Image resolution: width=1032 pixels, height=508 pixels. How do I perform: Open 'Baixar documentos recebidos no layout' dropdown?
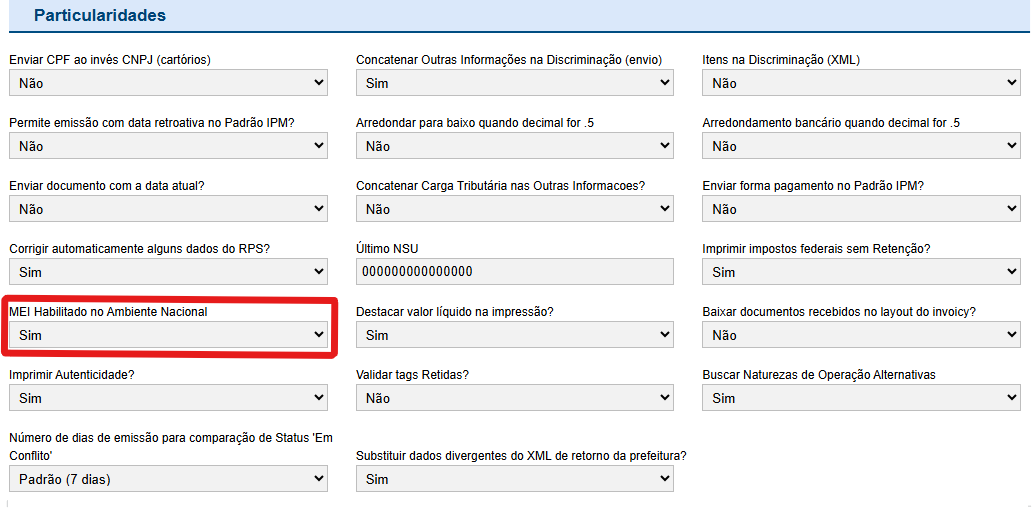coord(861,336)
